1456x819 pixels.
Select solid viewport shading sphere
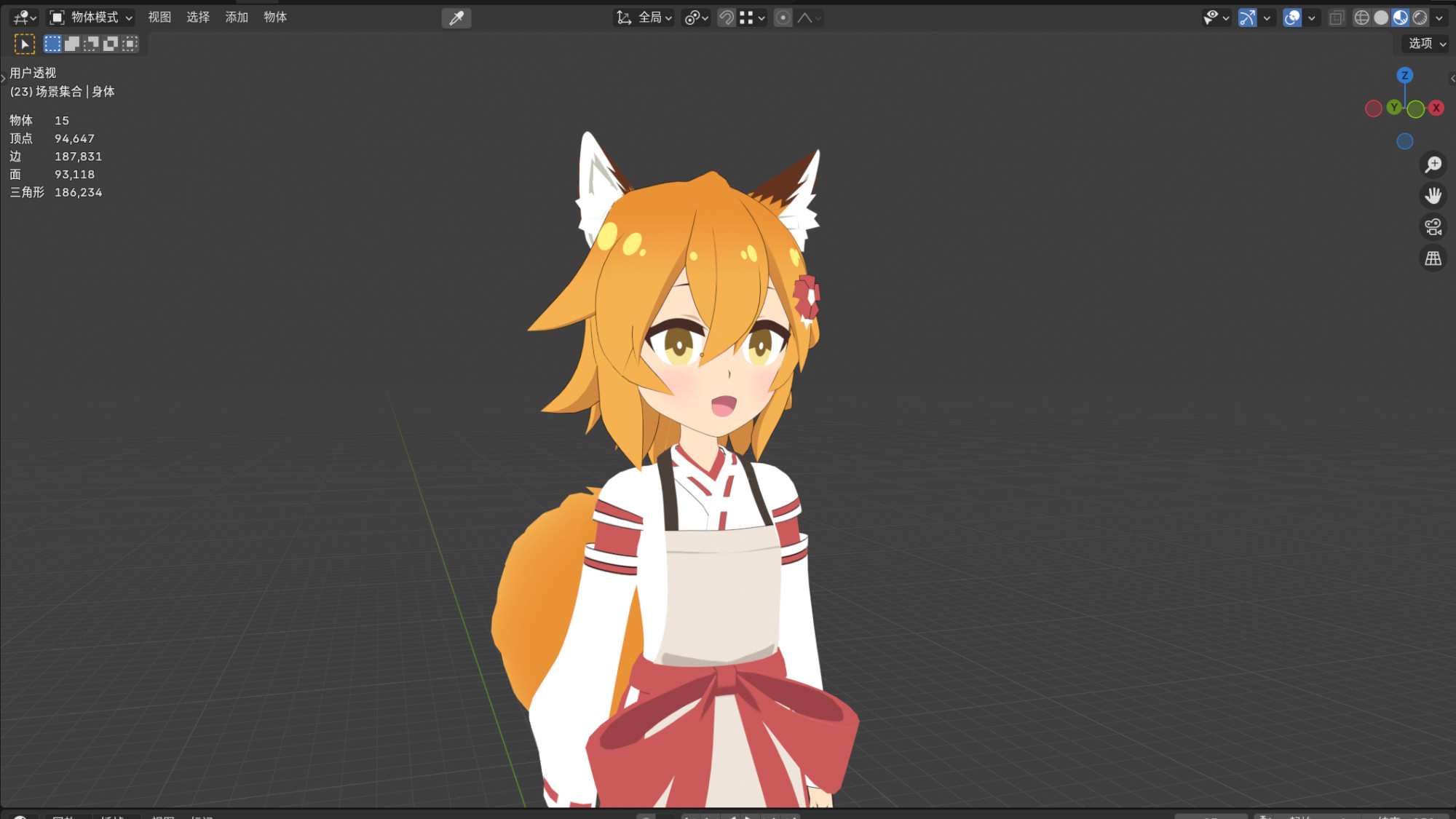(1381, 17)
